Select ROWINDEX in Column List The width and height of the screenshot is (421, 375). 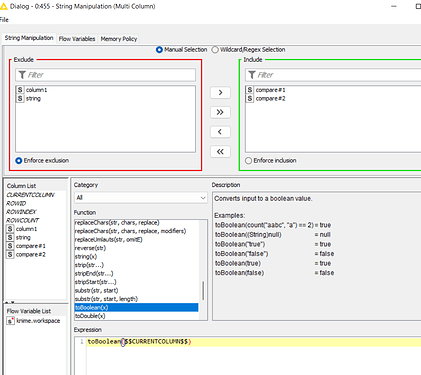pos(21,212)
